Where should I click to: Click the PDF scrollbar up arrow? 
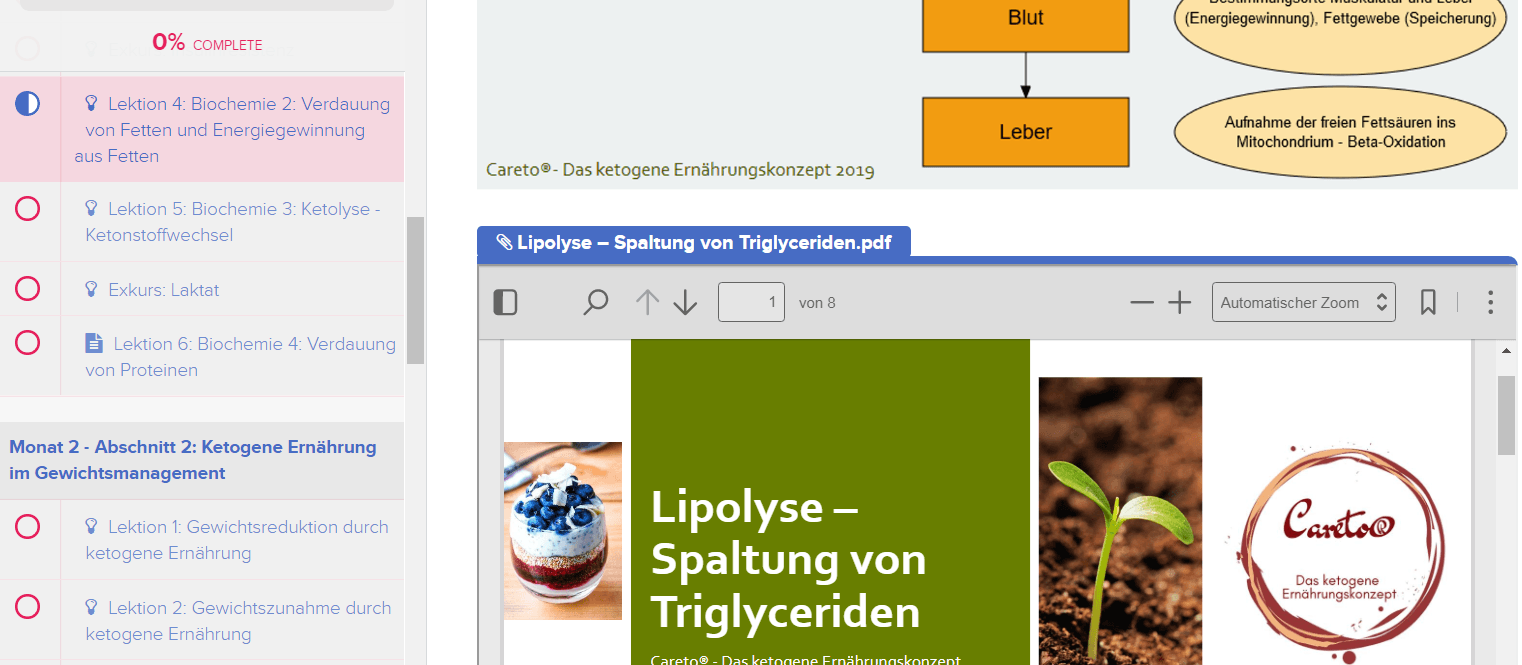pyautogui.click(x=1506, y=350)
